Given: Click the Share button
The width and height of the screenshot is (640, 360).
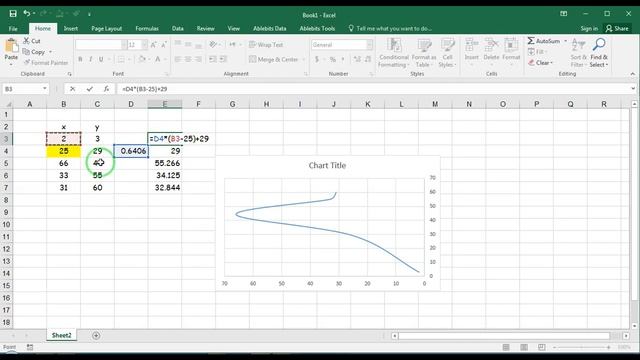Looking at the screenshot, I should click(617, 29).
